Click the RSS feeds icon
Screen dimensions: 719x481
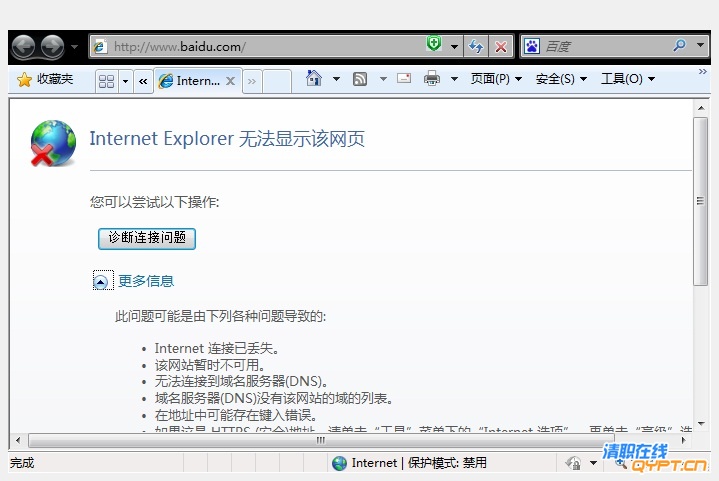point(360,79)
